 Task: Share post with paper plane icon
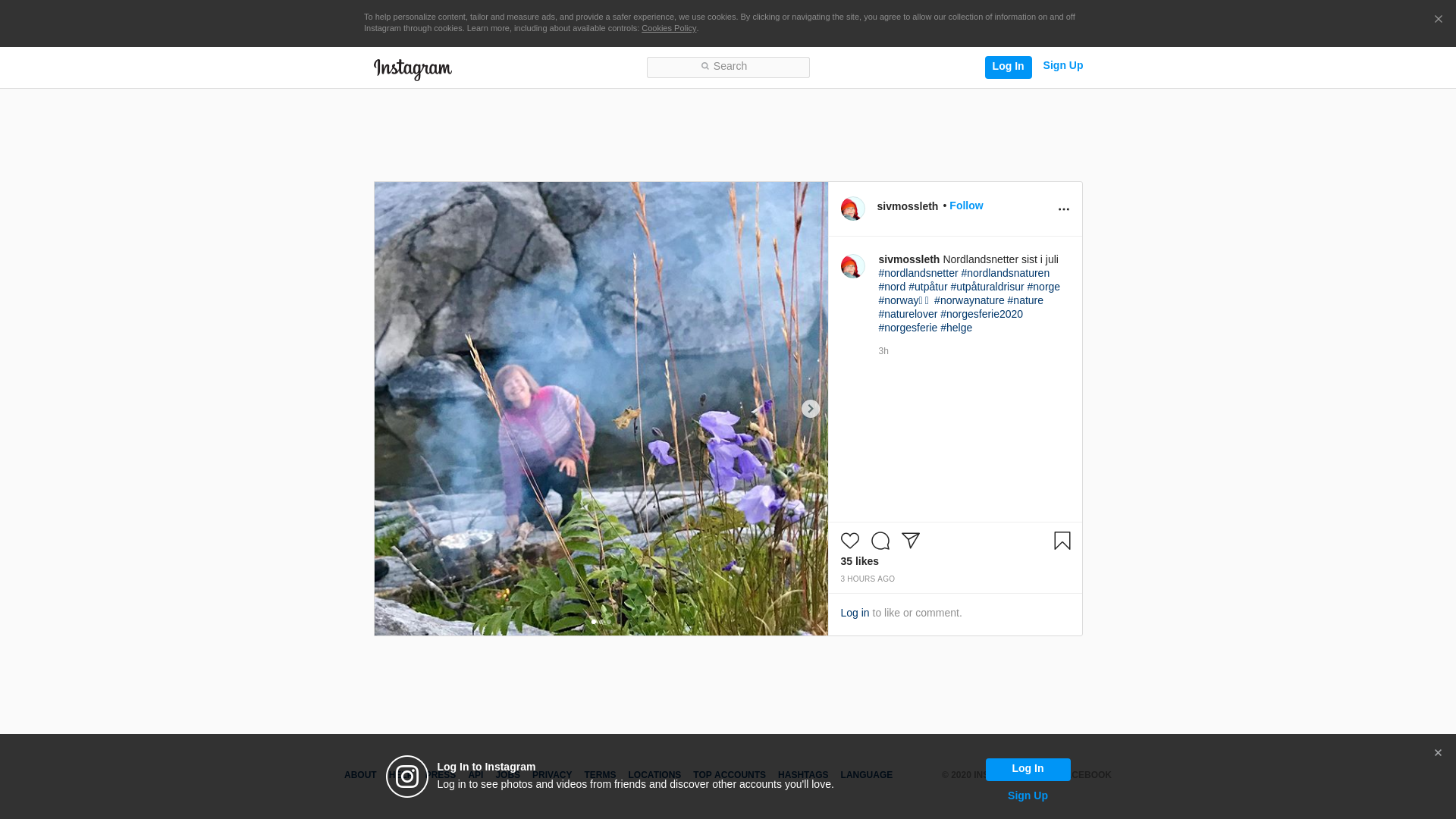pos(910,541)
